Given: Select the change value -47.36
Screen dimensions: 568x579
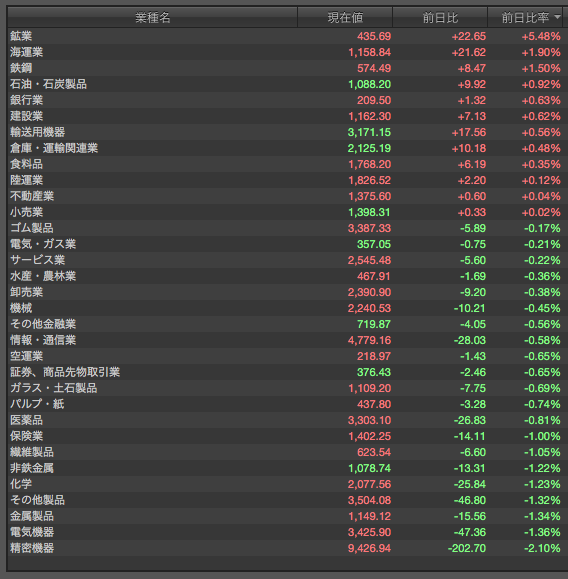Looking at the screenshot, I should 470,532.
